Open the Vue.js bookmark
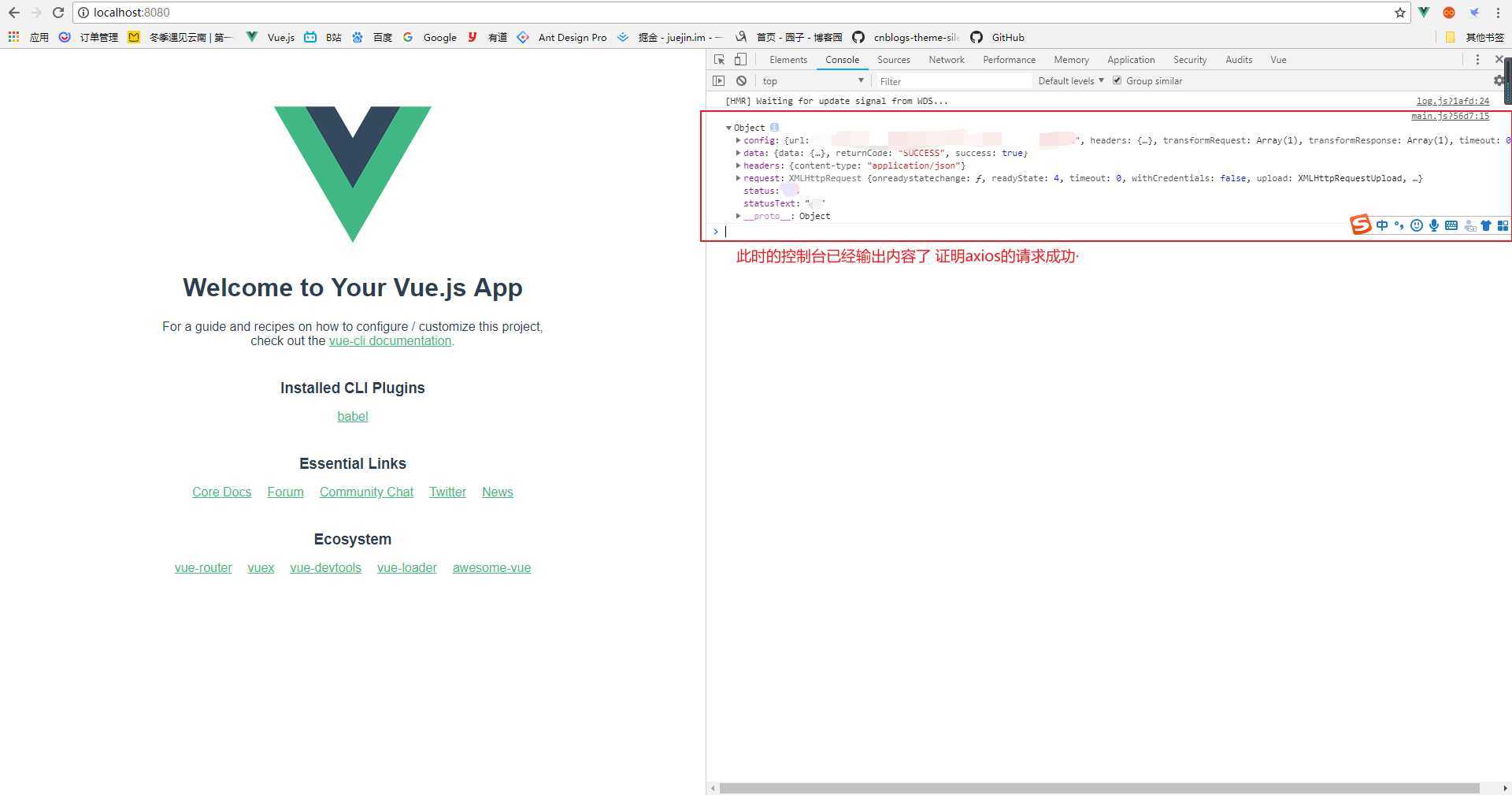This screenshot has width=1512, height=795. [x=271, y=37]
